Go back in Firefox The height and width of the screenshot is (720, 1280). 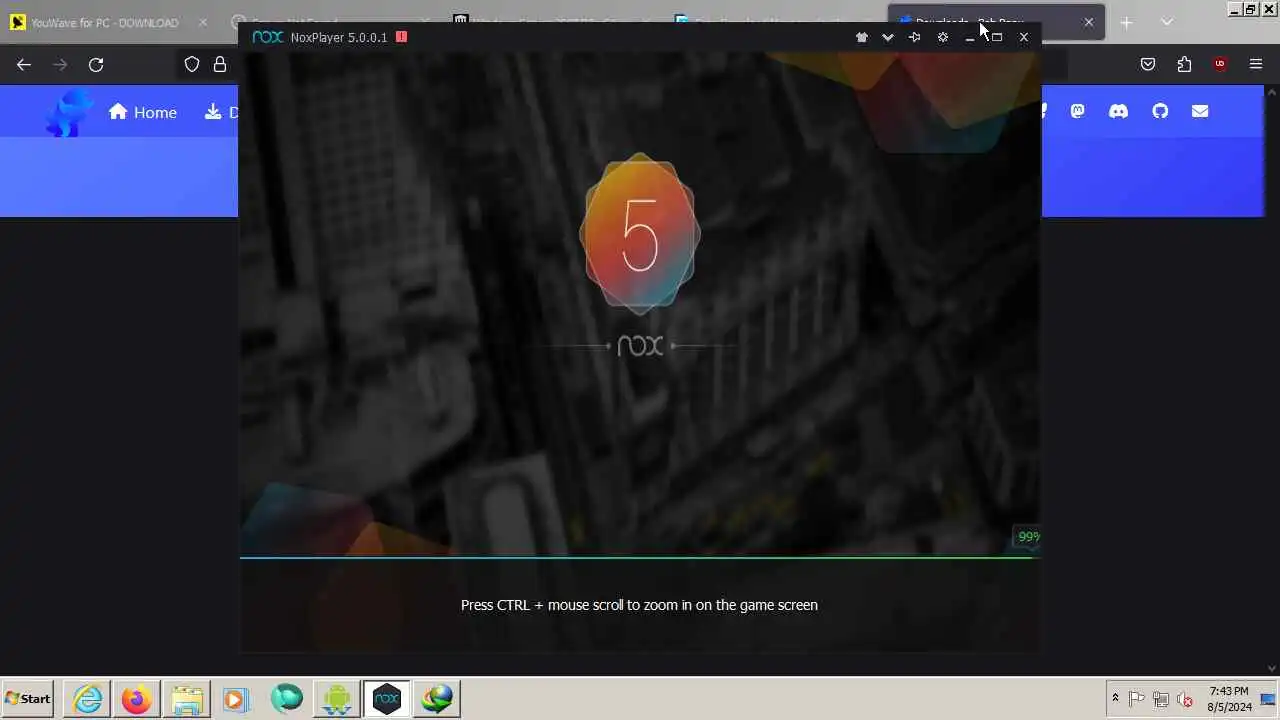[24, 64]
